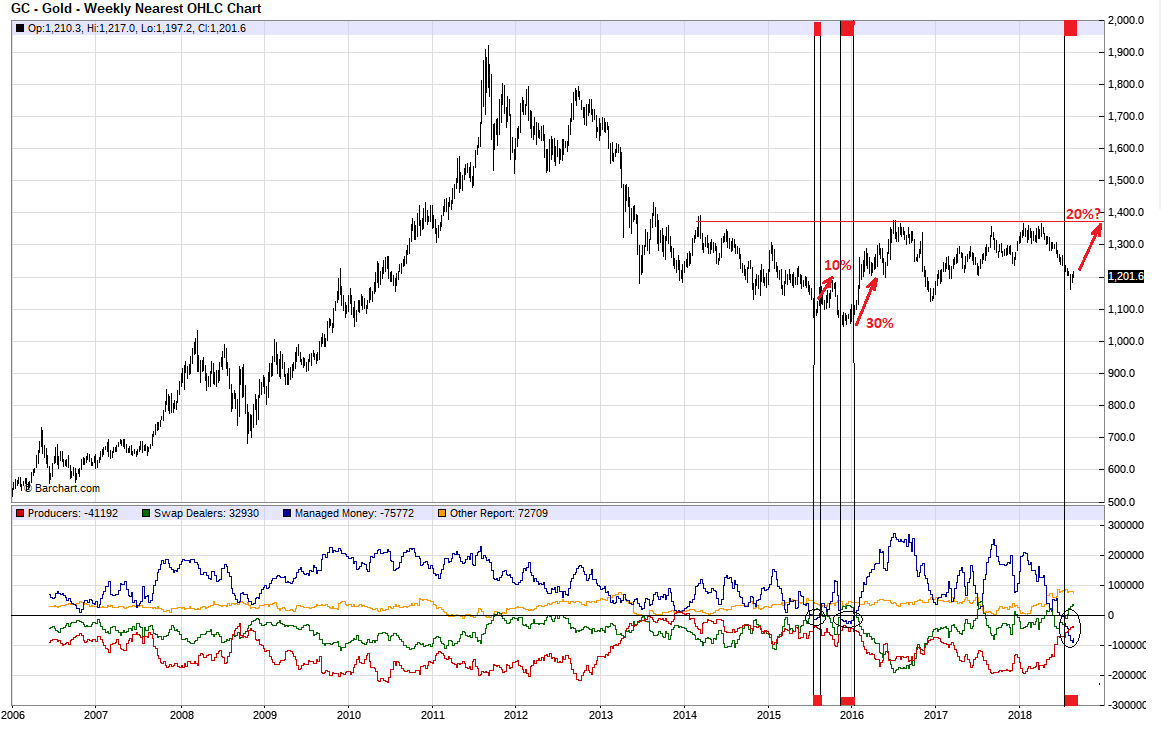Click the 2018 year label on time axis
Screen dimensions: 1161x734
tap(1020, 715)
